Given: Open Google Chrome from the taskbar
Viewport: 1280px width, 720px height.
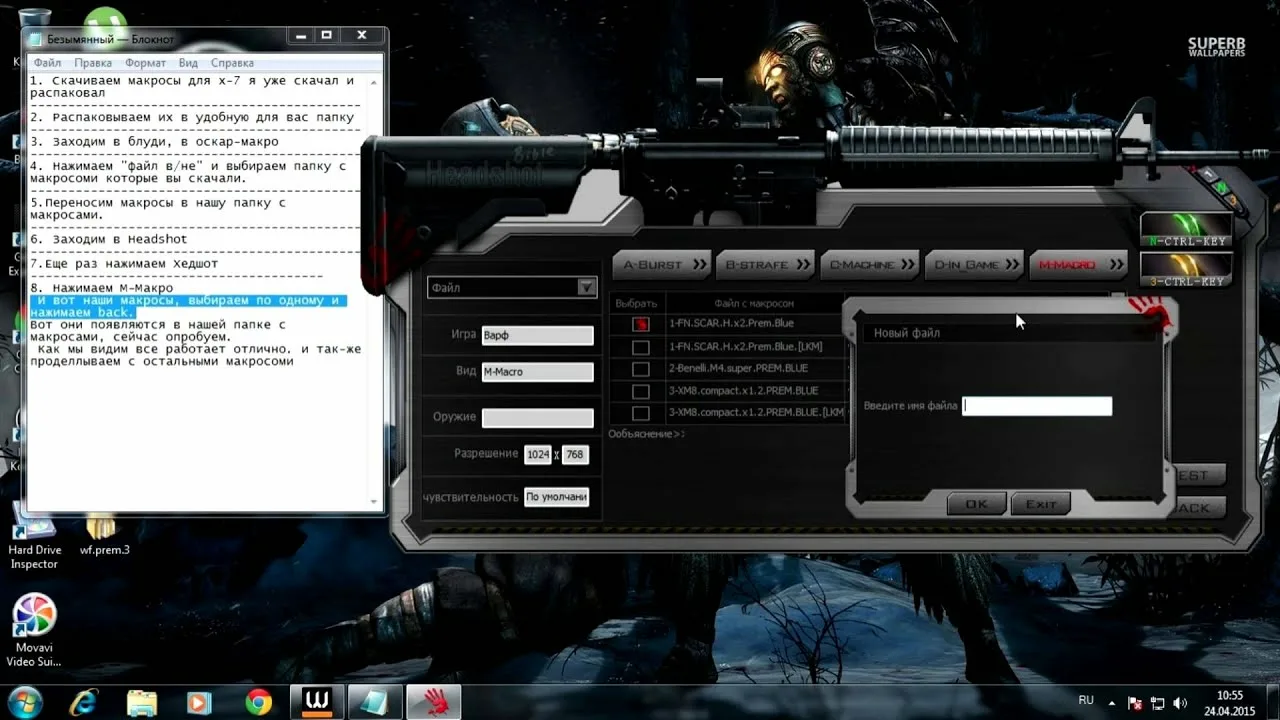Looking at the screenshot, I should pos(258,703).
